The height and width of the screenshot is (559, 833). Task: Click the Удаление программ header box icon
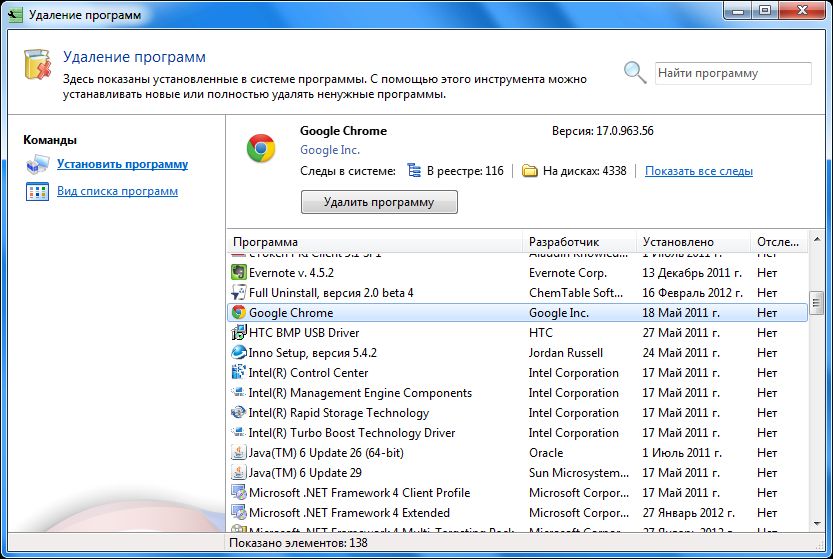(38, 65)
